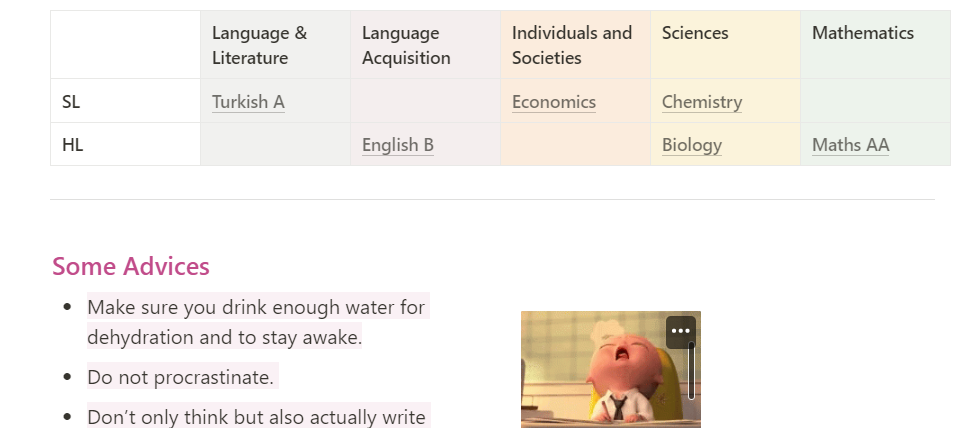Select the Sciences column header cell
This screenshot has height=428, width=977.
click(x=725, y=45)
